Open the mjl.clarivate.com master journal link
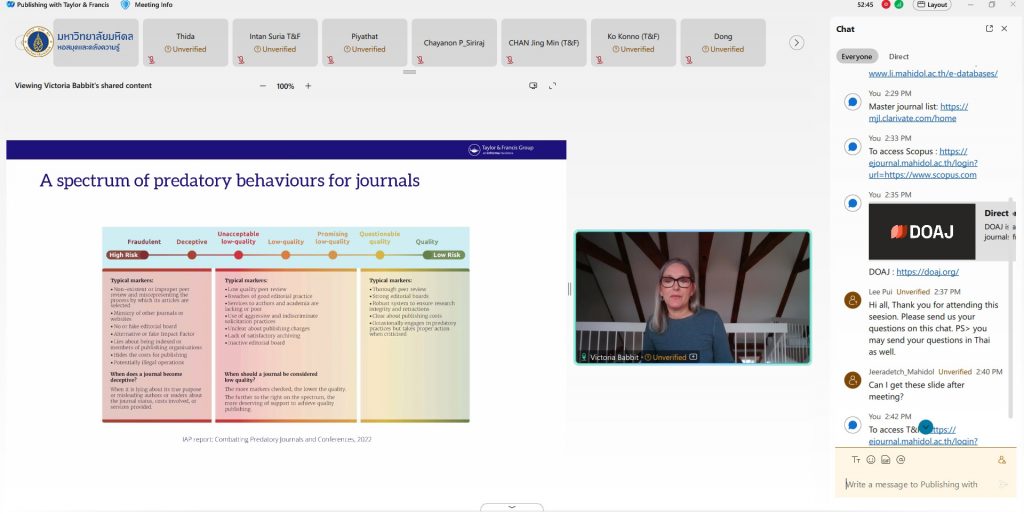Screen dimensions: 1024x514 coord(912,118)
